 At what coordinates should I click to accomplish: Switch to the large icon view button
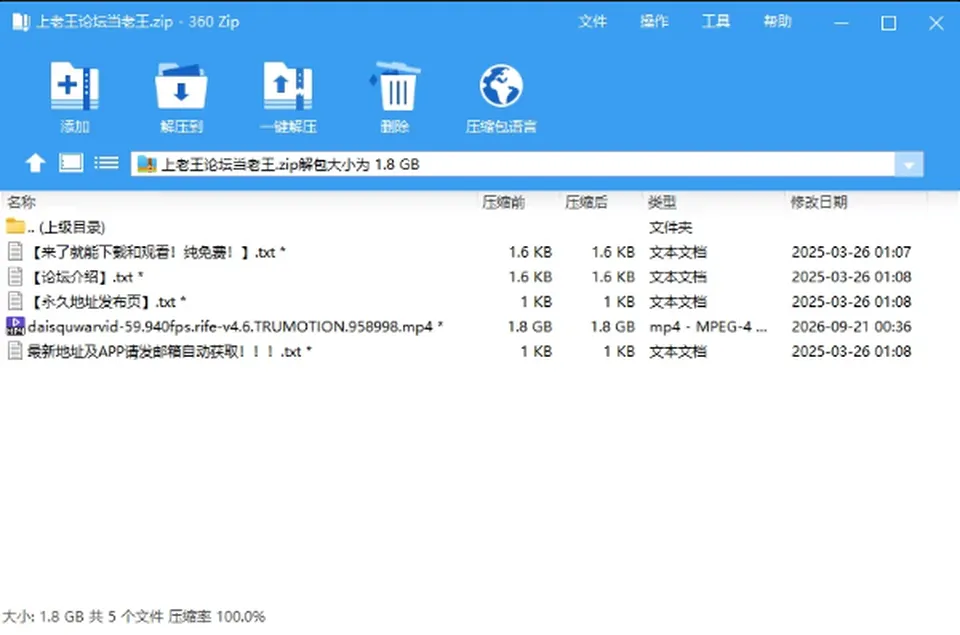(71, 163)
